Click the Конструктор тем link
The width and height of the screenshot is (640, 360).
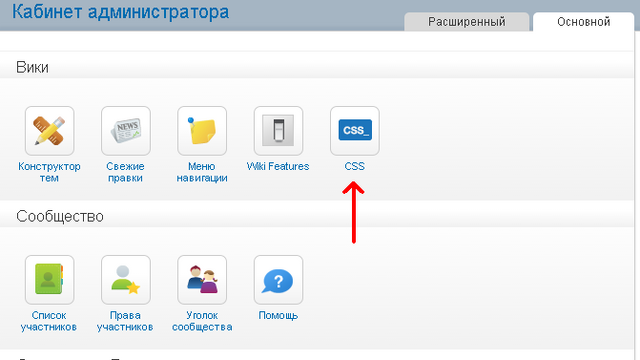pyautogui.click(x=49, y=172)
